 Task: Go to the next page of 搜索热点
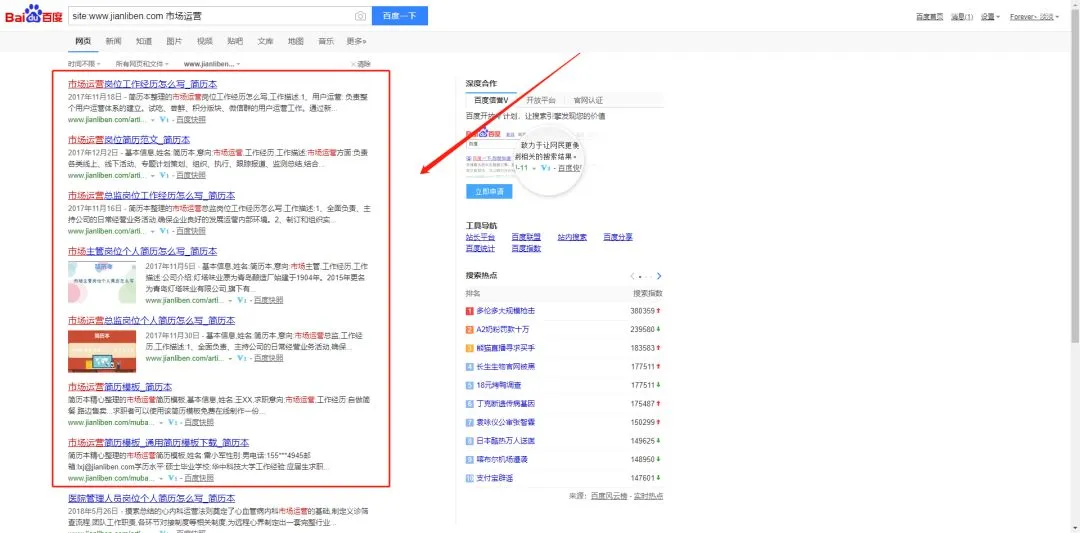[659, 276]
